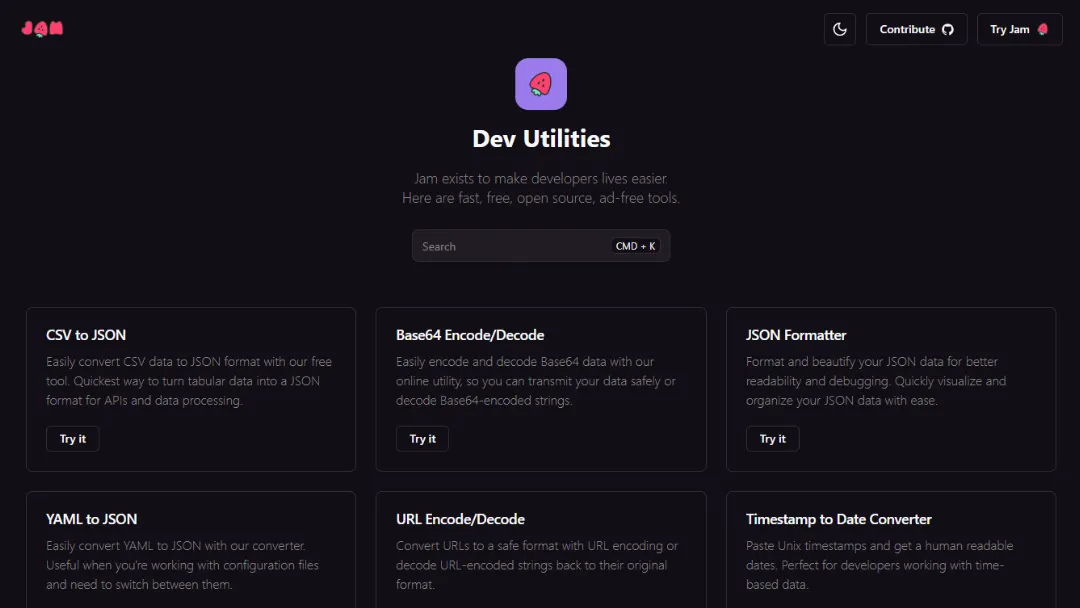Open the CSV to JSON card title

[86, 335]
